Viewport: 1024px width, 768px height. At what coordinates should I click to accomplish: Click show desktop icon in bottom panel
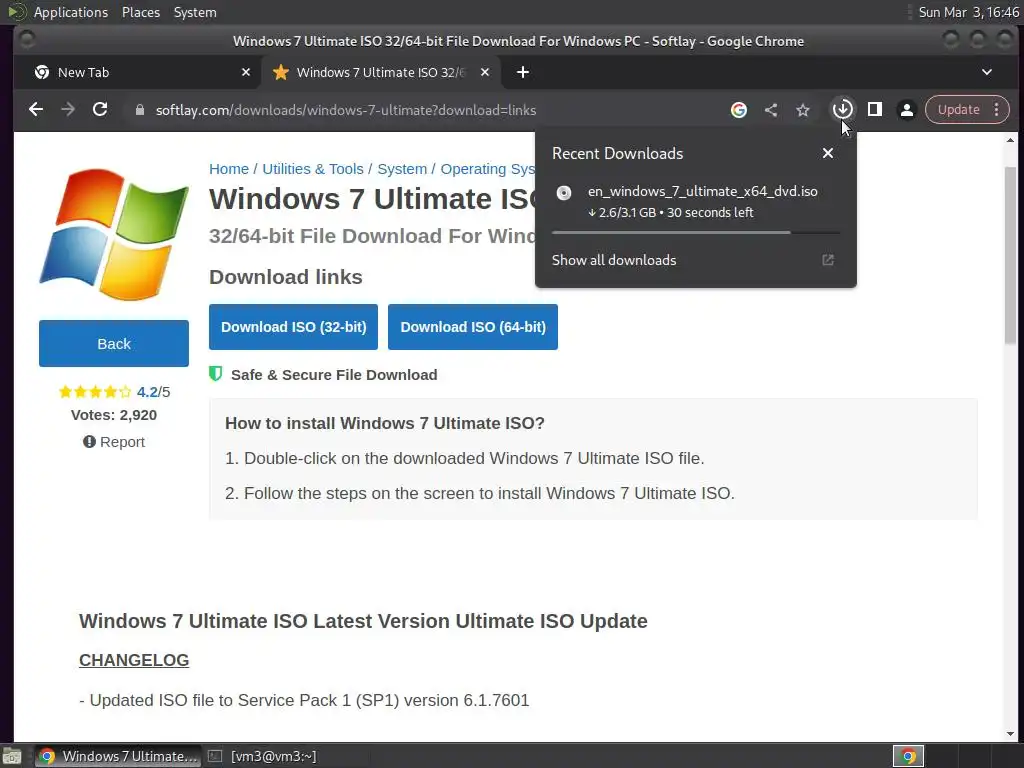tap(12, 756)
